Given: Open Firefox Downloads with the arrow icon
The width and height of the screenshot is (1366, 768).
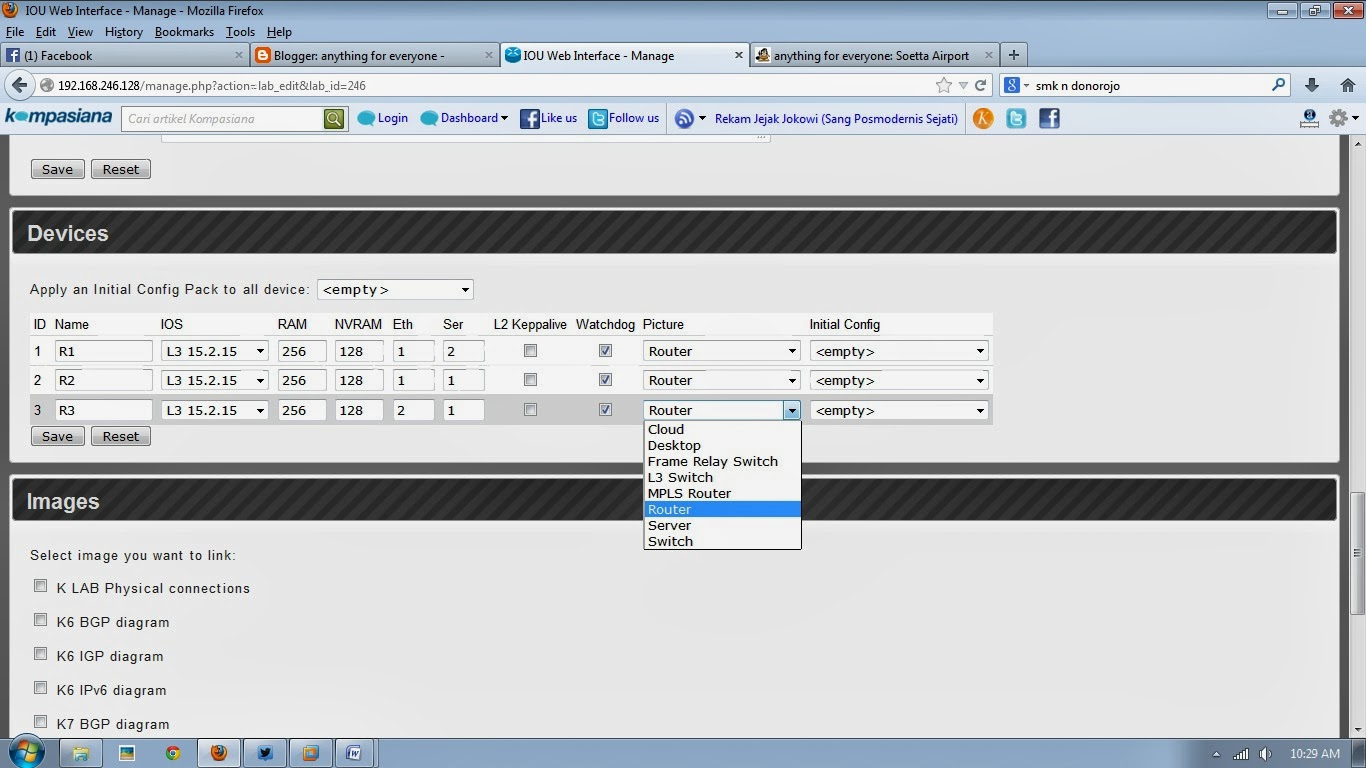Looking at the screenshot, I should (1311, 85).
